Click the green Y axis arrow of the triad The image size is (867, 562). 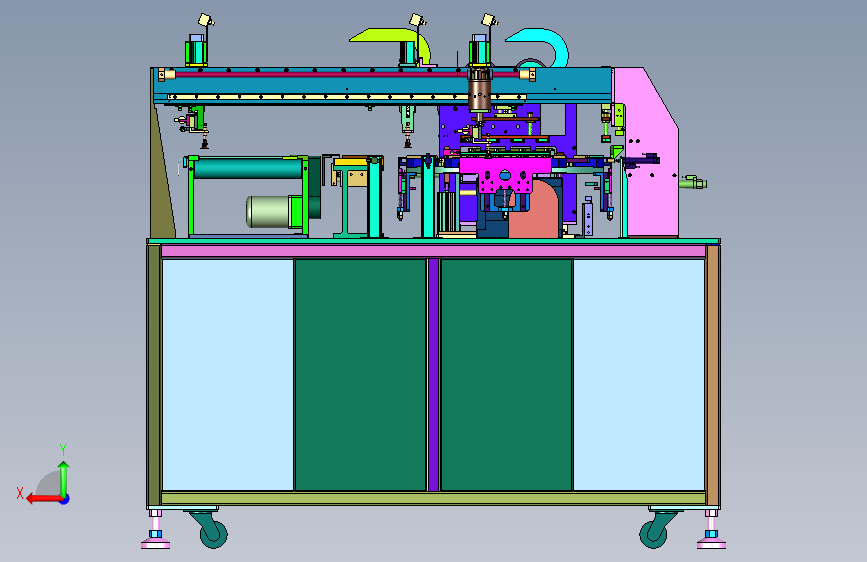click(64, 478)
